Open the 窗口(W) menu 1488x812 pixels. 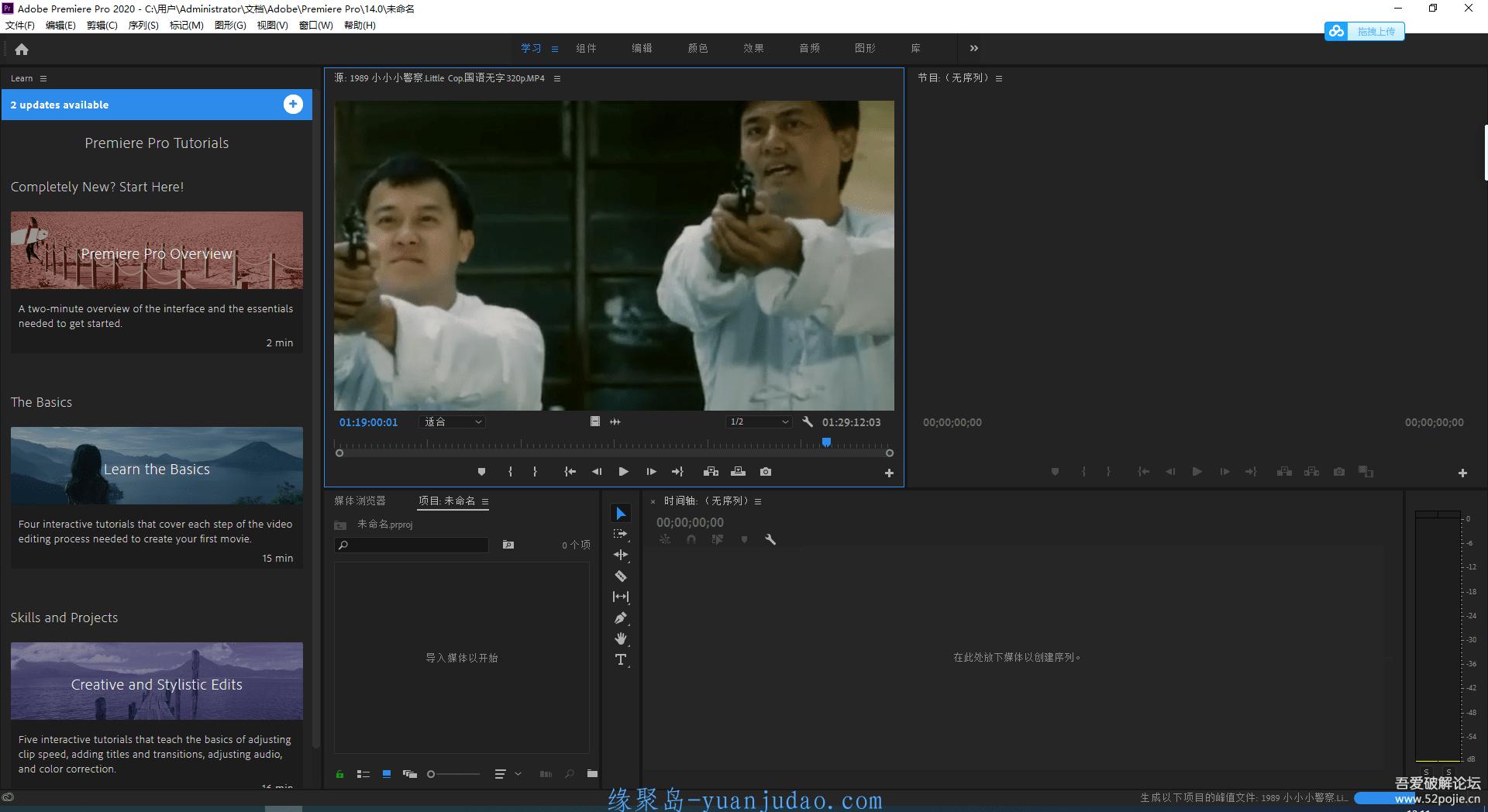(x=316, y=26)
